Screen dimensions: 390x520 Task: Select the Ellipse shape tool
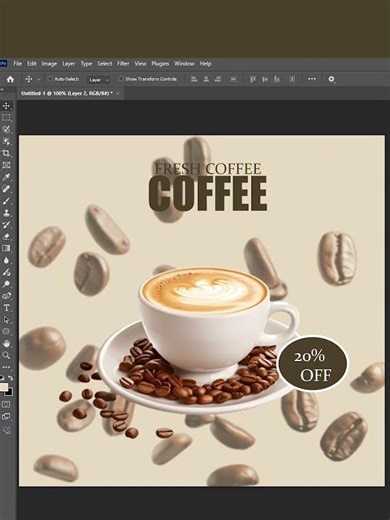click(x=6, y=331)
